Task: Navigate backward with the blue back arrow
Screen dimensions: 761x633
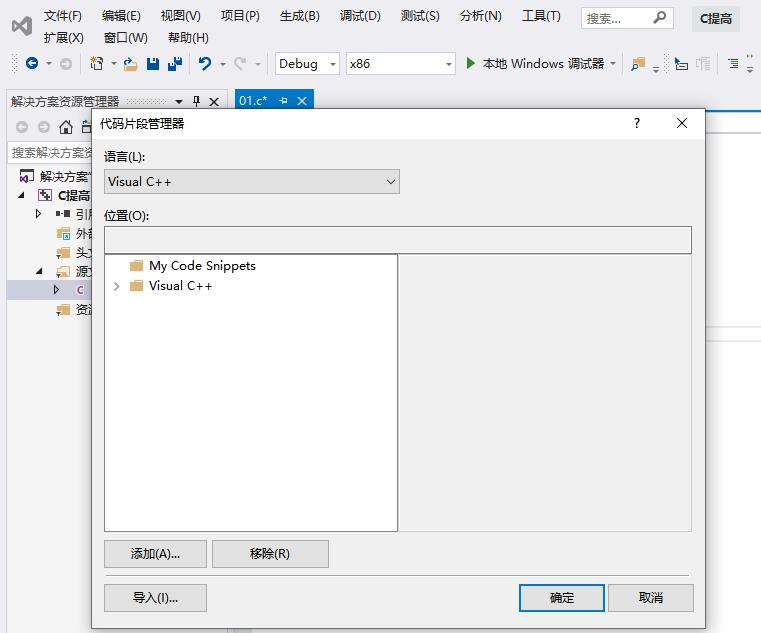Action: click(32, 63)
